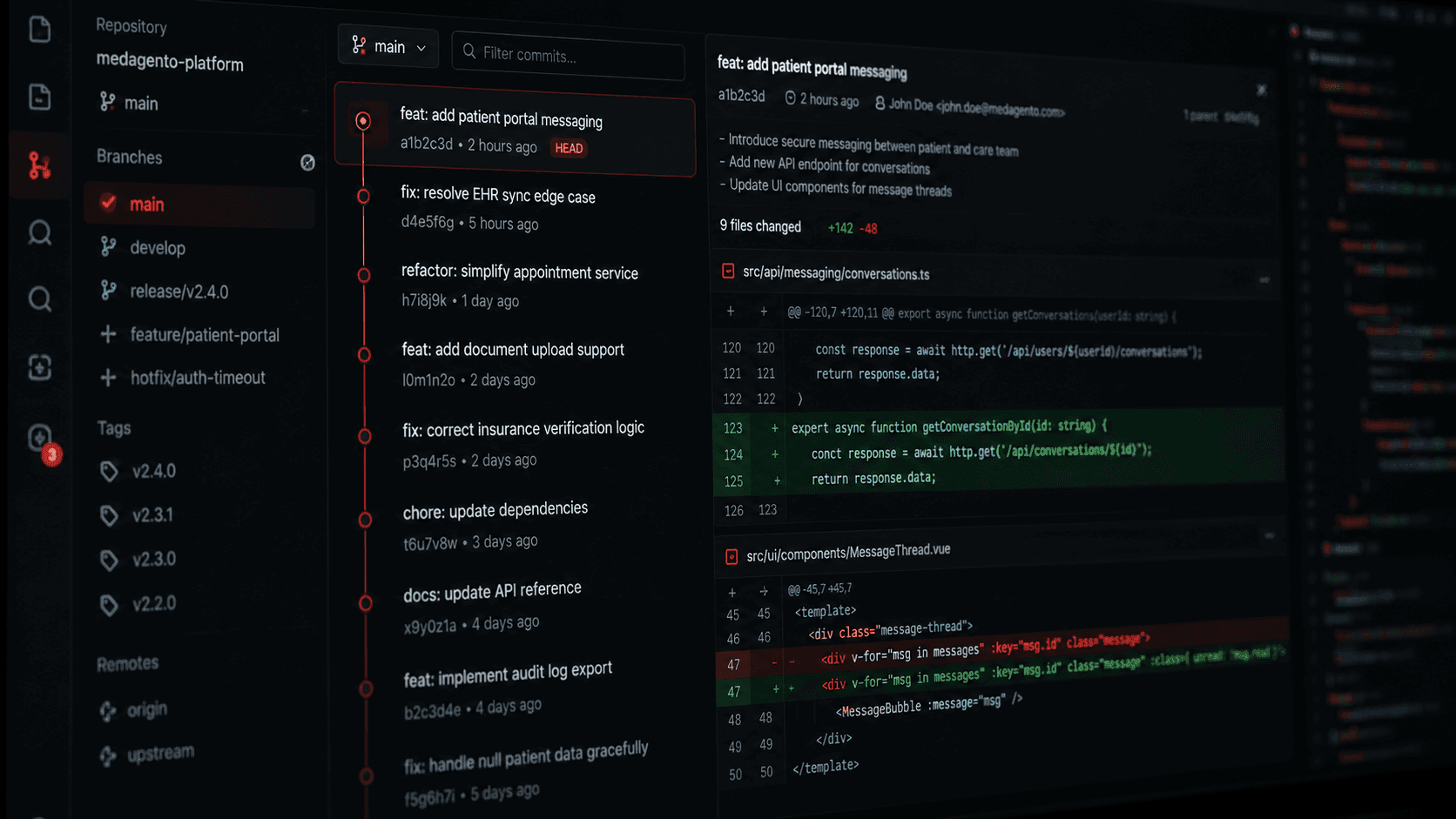Expand context above line 45 hunk
Image resolution: width=1456 pixels, height=819 pixels.
point(732,593)
